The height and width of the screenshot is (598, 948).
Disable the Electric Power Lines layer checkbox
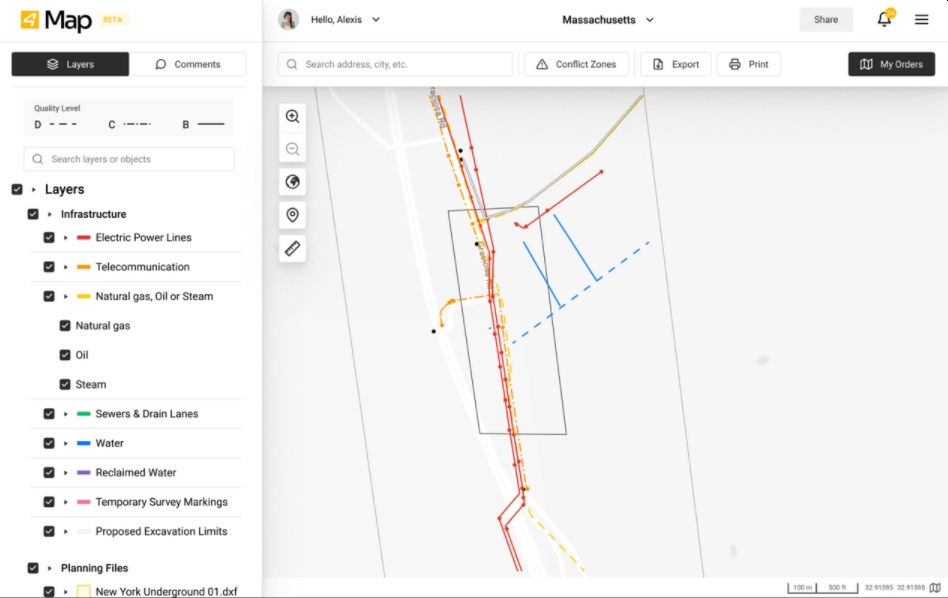click(x=49, y=238)
